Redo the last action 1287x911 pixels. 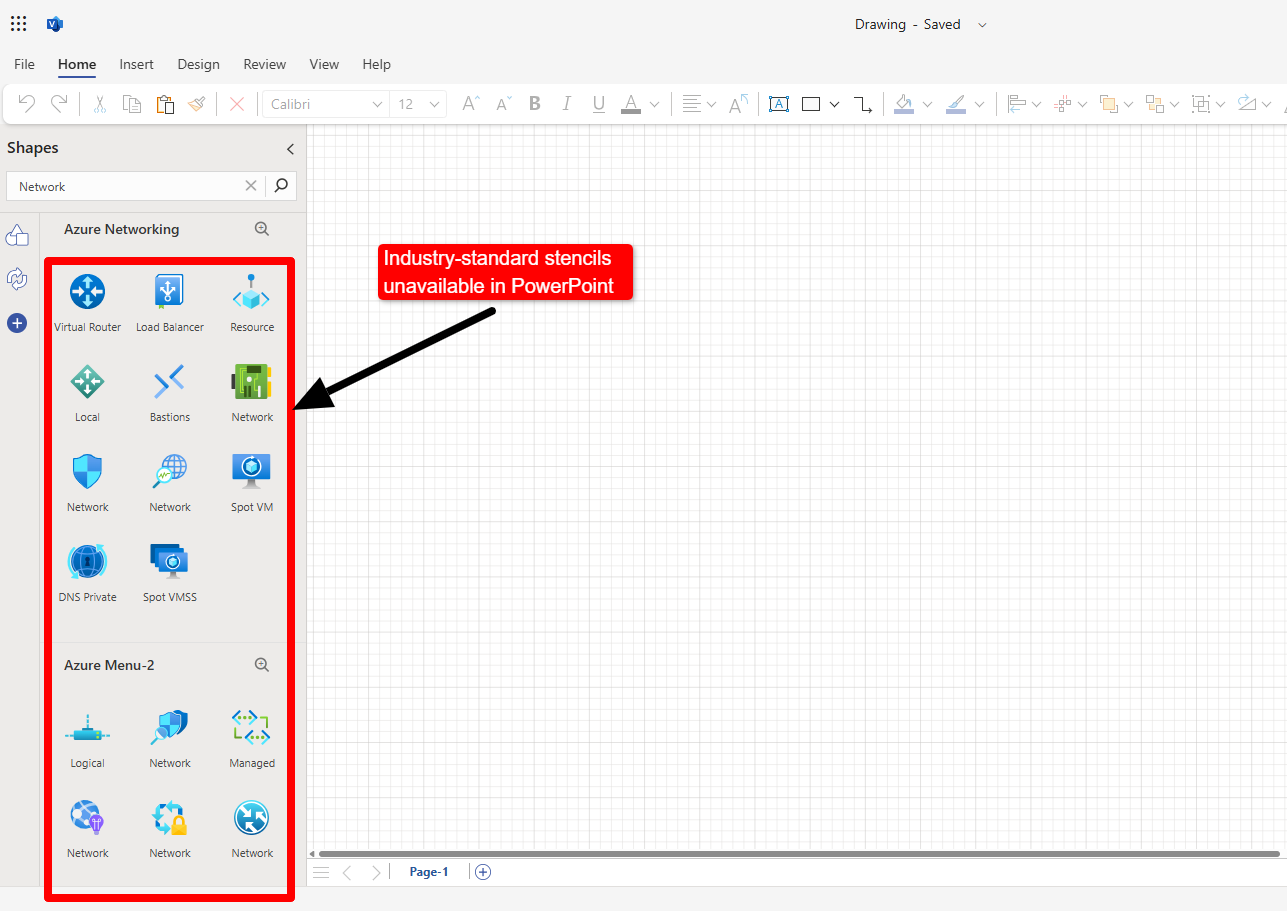[x=59, y=104]
